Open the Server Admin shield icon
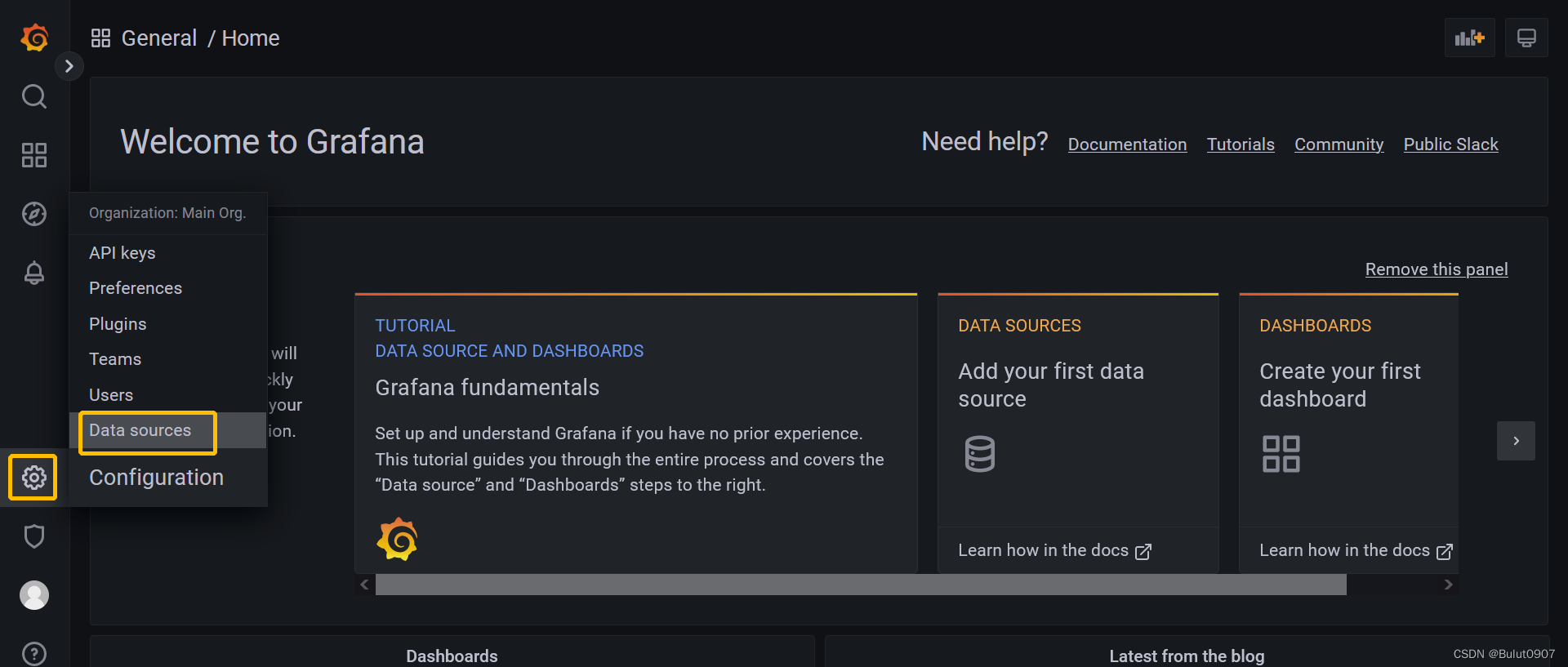This screenshot has height=667, width=1568. coord(34,536)
